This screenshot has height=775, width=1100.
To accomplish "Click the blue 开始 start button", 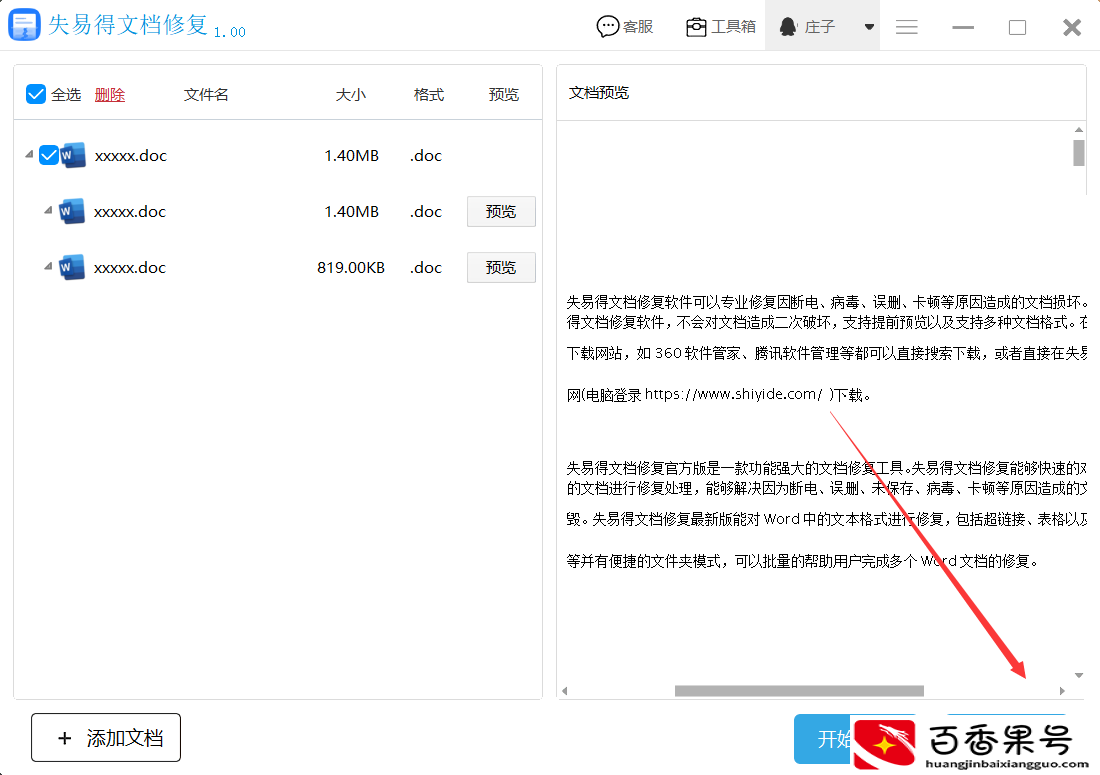I will click(822, 739).
